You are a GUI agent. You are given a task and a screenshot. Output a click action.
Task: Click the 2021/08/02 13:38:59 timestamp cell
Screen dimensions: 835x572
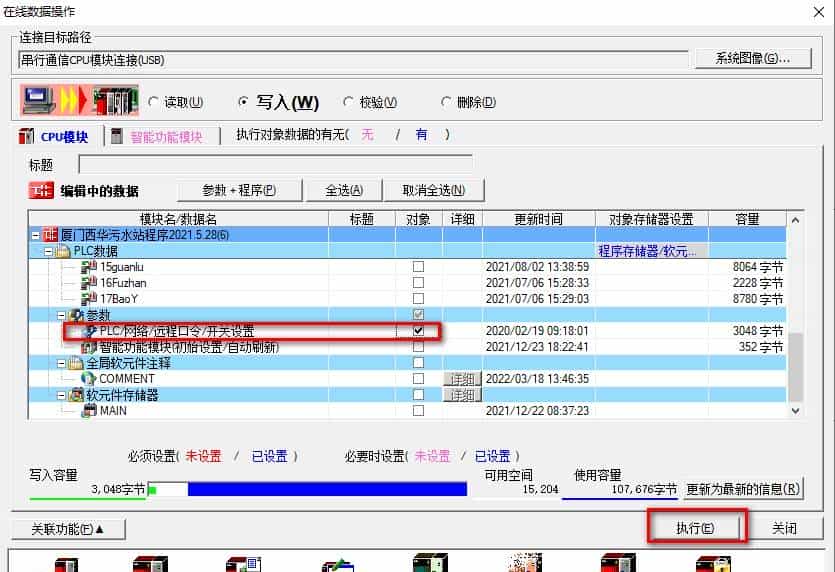(x=537, y=267)
